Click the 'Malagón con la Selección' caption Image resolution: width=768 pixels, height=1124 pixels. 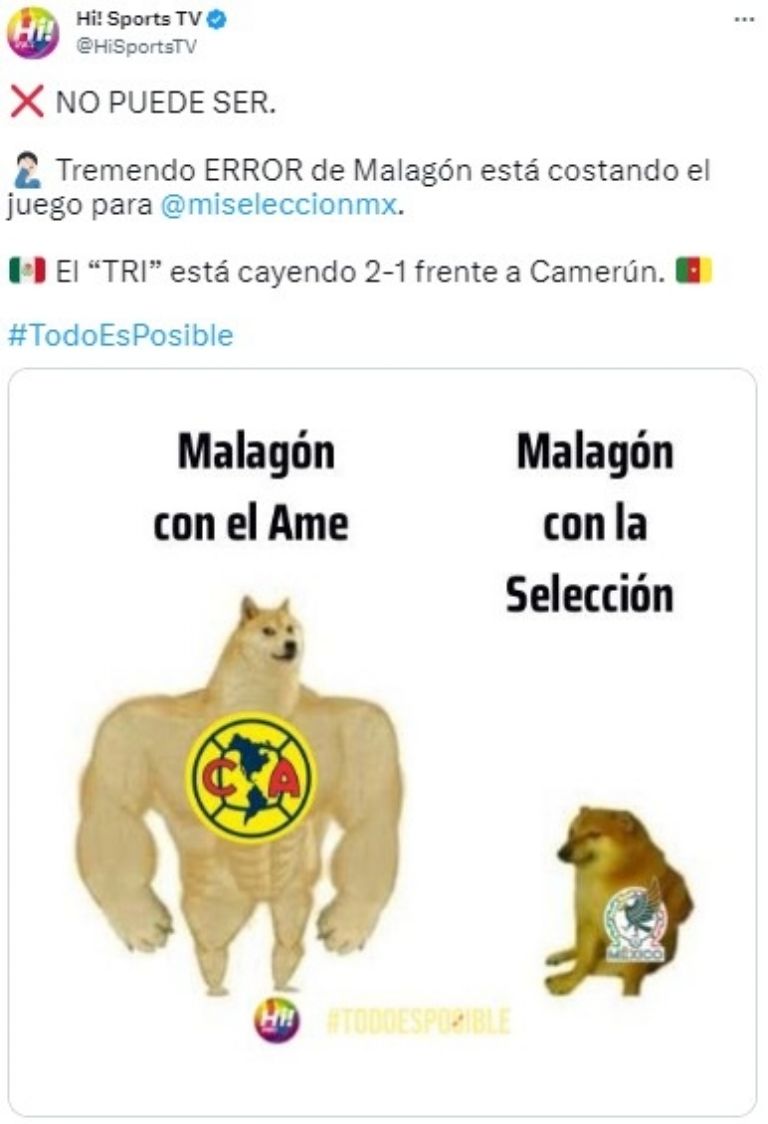[x=591, y=523]
